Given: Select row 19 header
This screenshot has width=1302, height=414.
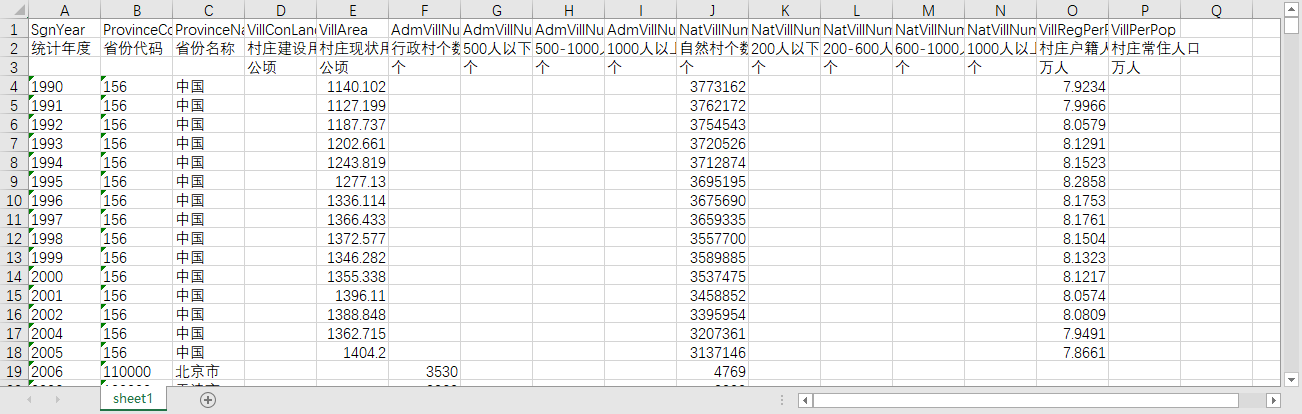Looking at the screenshot, I should click(14, 371).
